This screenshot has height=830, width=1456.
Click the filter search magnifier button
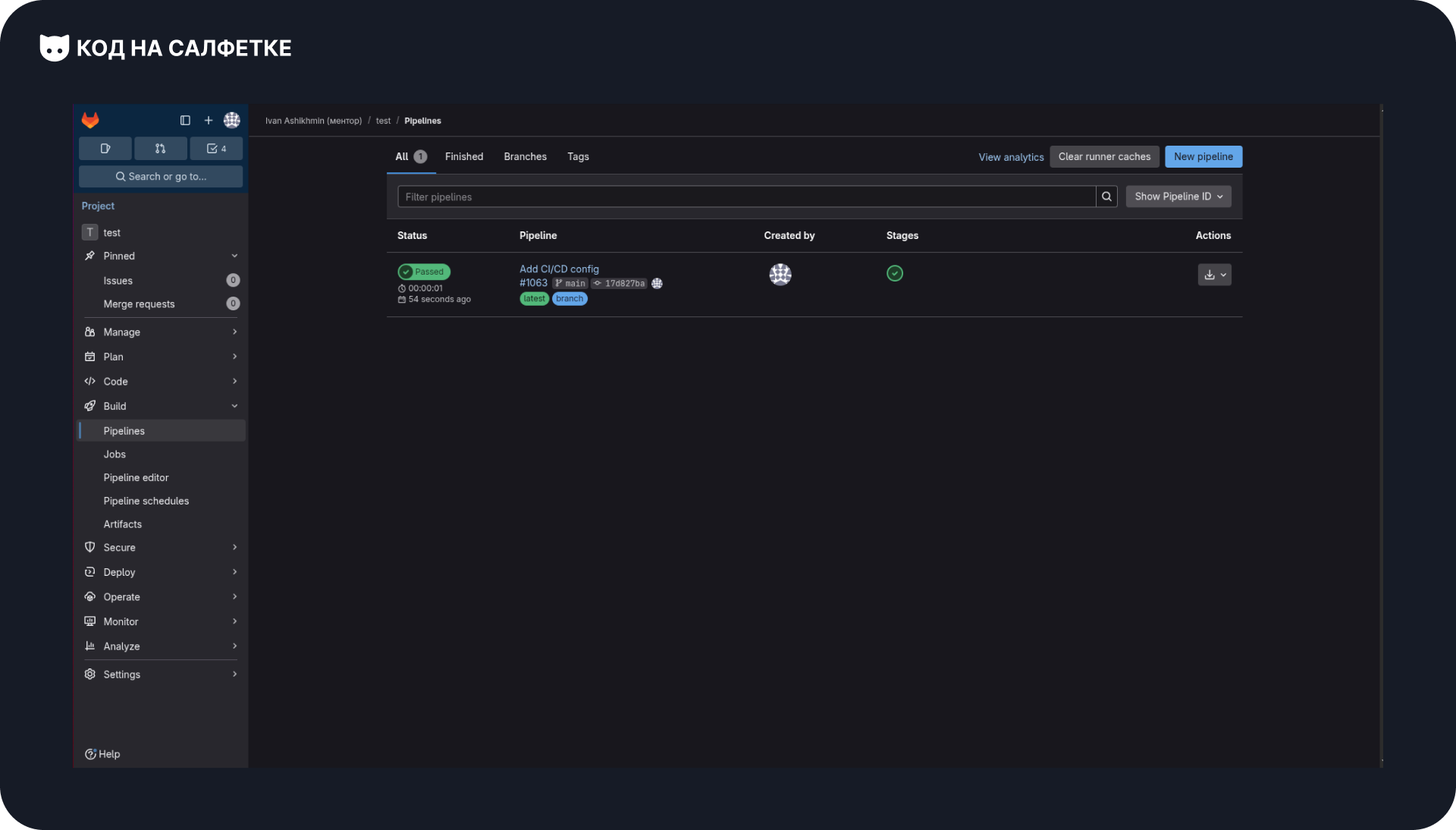(x=1106, y=196)
